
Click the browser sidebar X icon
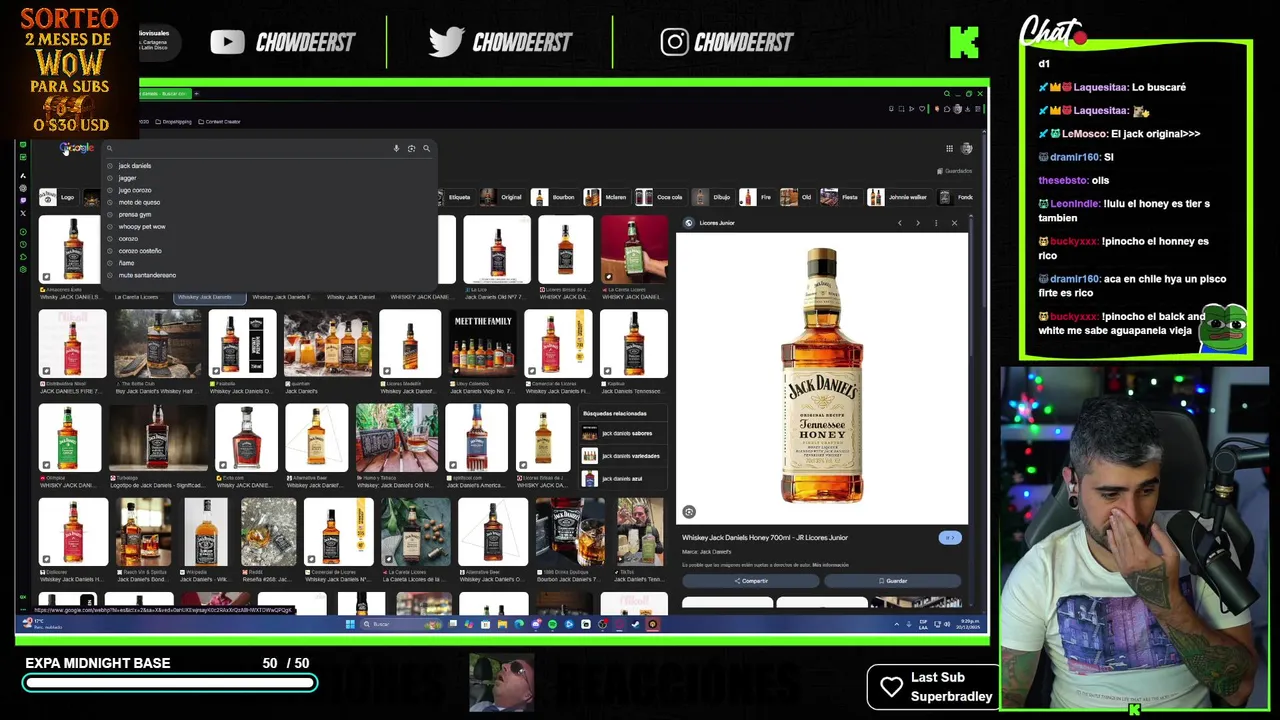coord(23,213)
